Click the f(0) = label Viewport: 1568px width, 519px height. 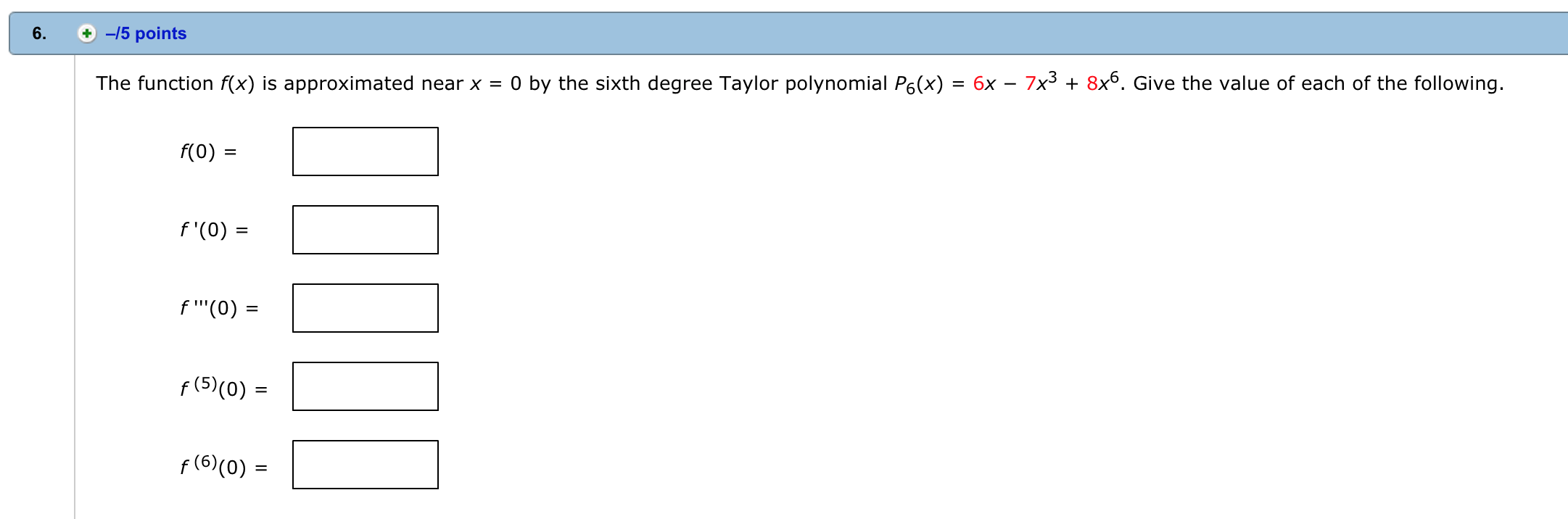point(208,151)
